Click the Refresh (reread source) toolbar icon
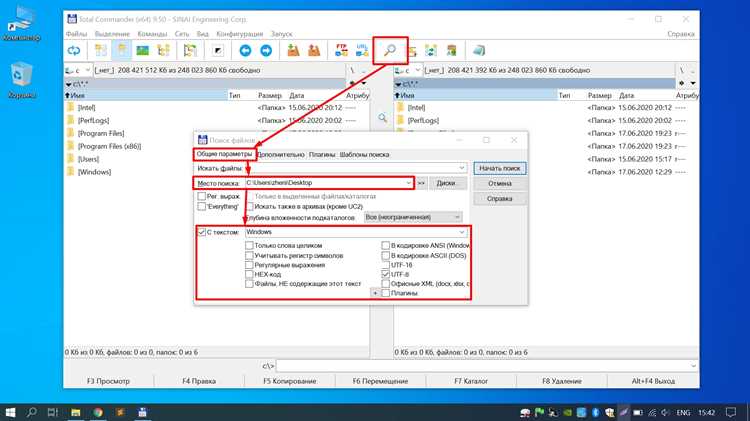Viewport: 750px width, 421px height. [74, 50]
